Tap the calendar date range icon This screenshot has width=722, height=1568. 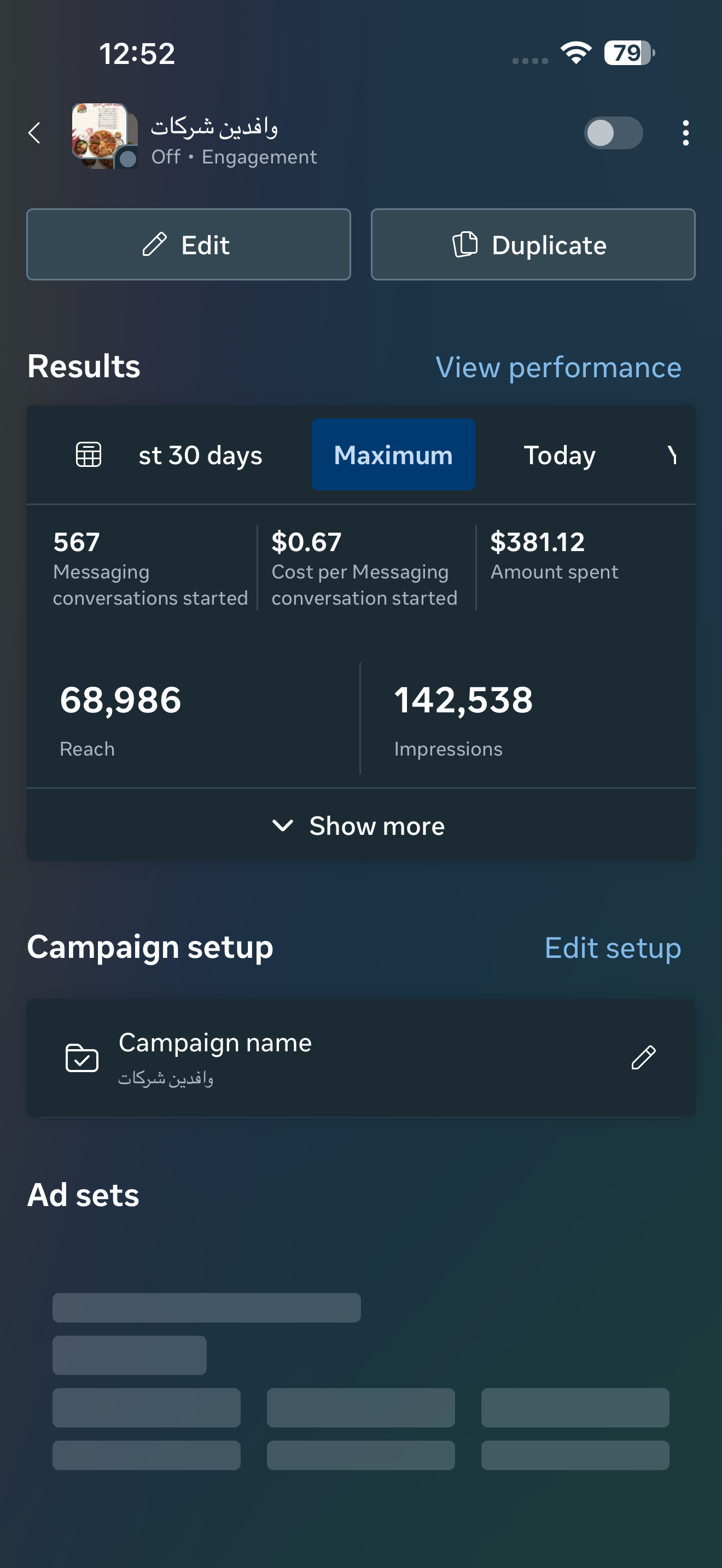click(88, 455)
